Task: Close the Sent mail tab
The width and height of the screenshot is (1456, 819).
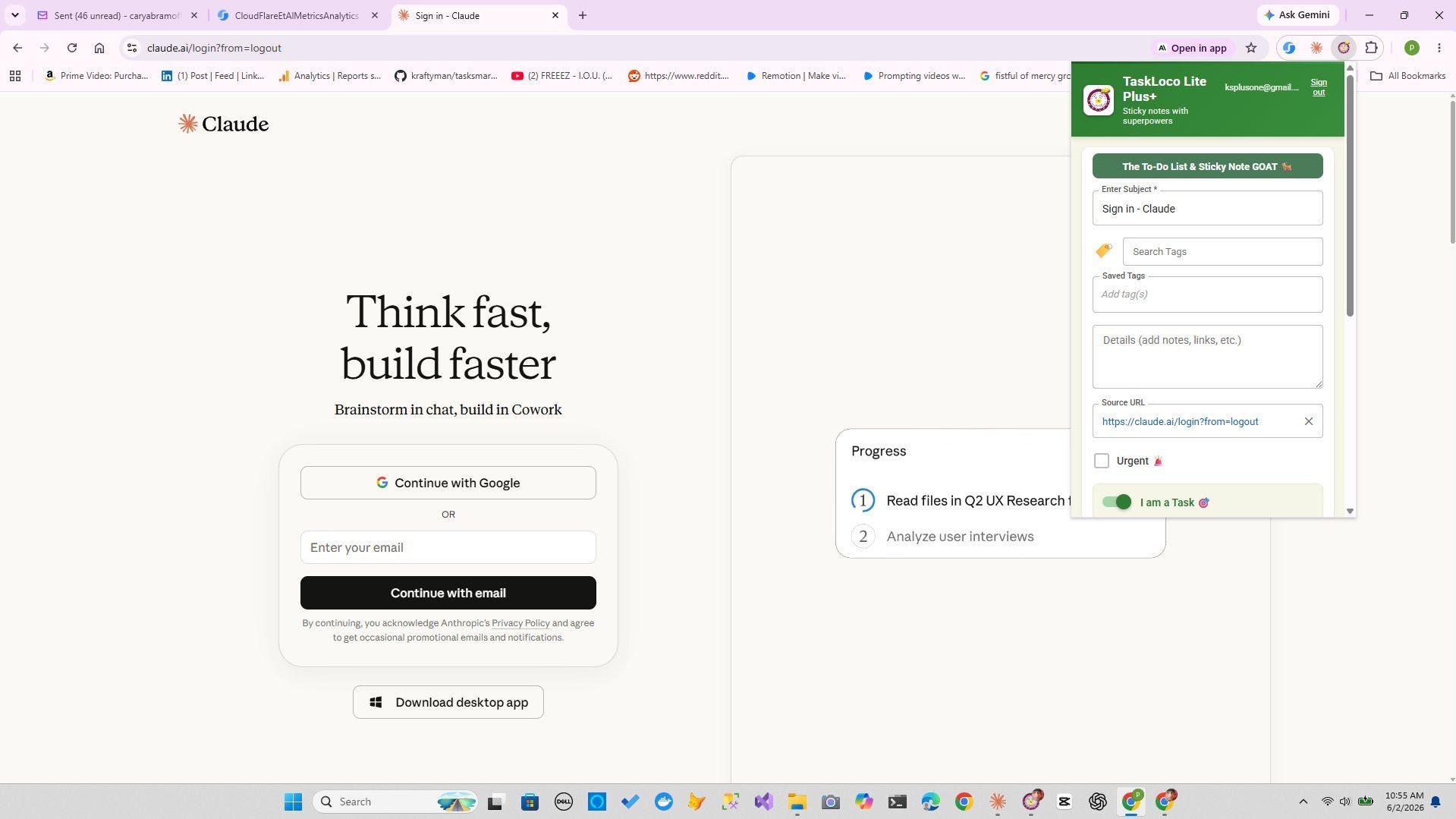Action: coord(194,15)
